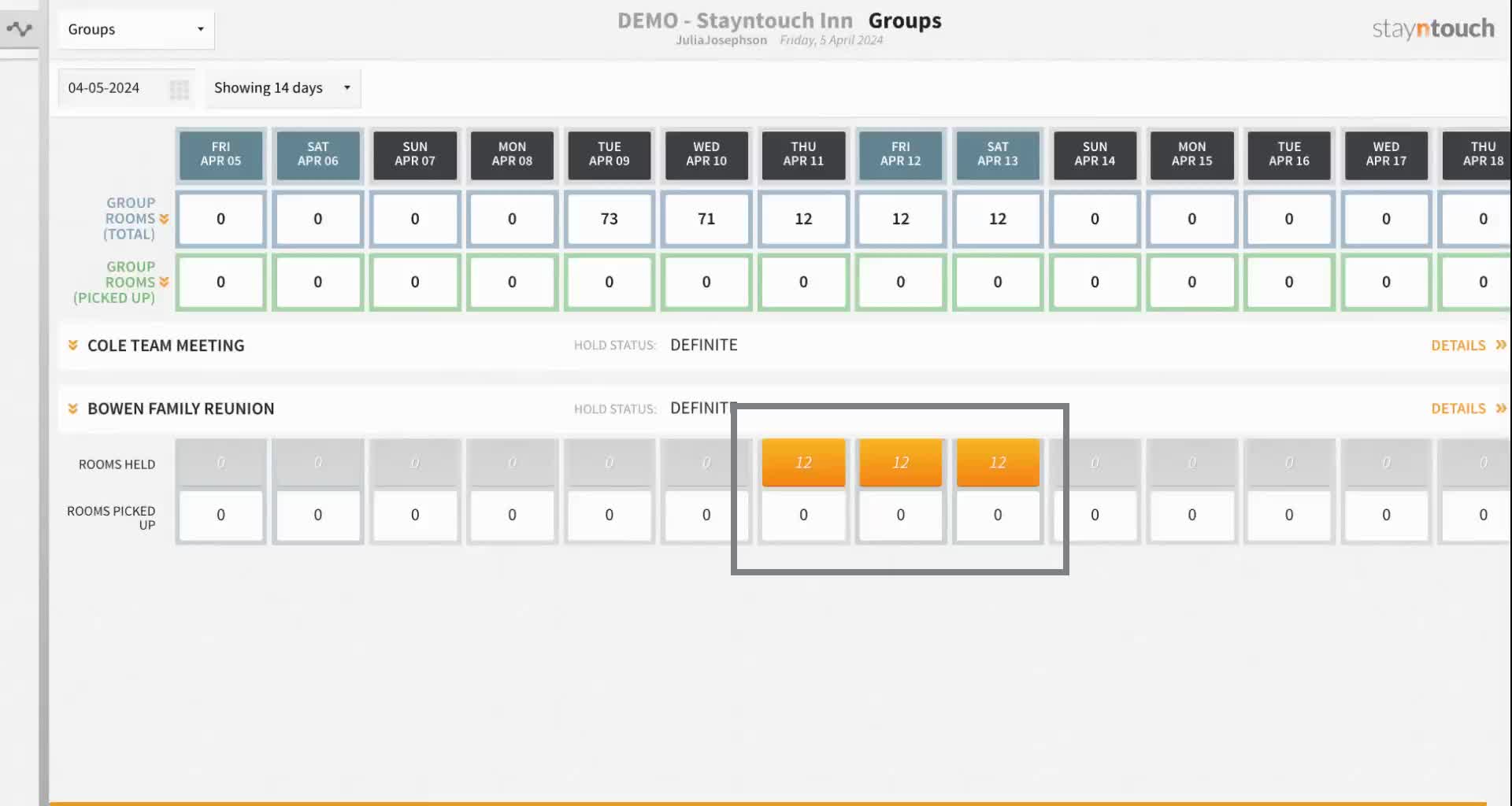Select the SAT APR 06 column header

tap(318, 154)
